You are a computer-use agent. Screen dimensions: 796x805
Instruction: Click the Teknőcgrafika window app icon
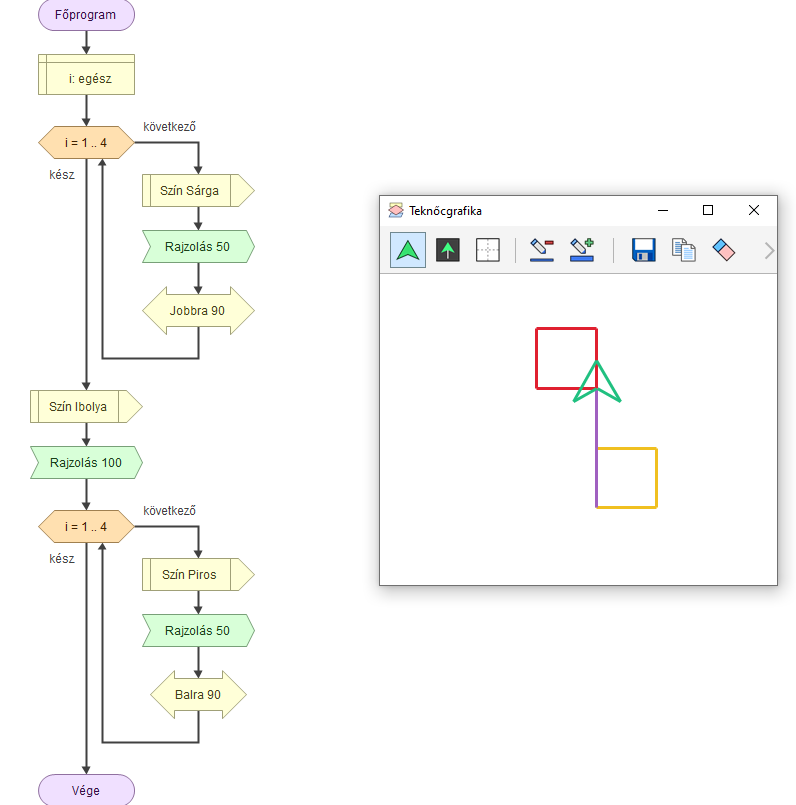coord(396,211)
